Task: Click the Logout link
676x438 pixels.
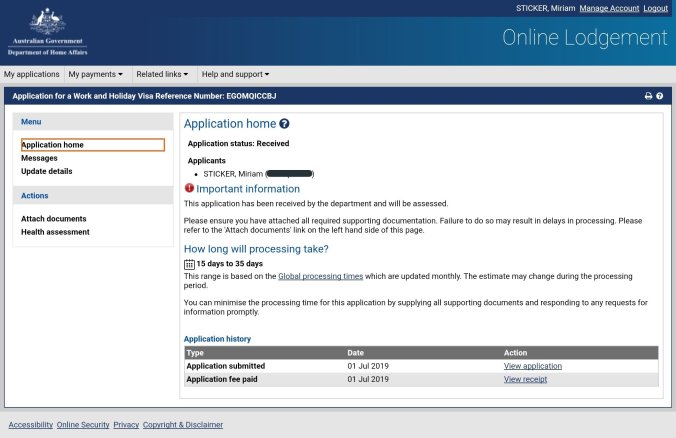Action: click(655, 8)
